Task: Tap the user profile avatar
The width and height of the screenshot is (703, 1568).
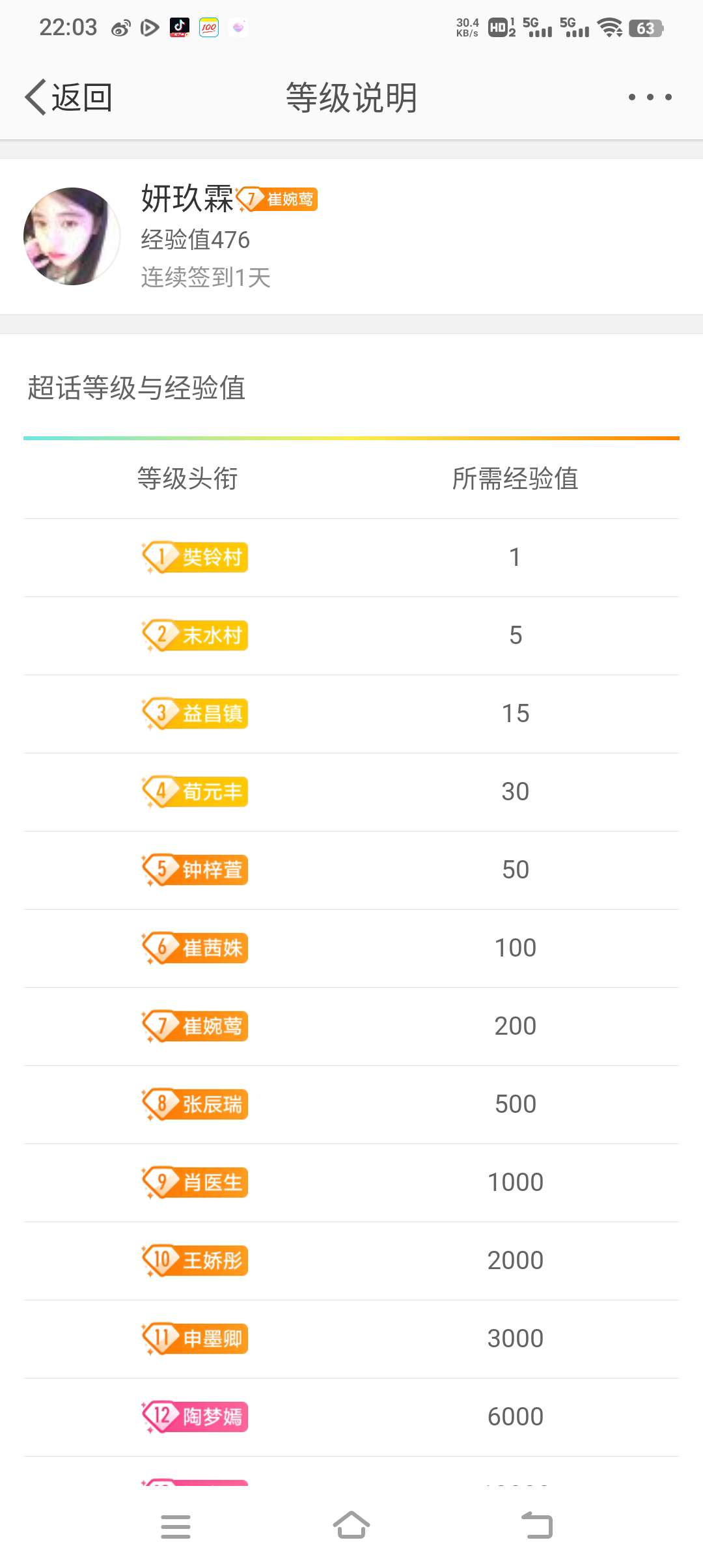Action: pos(72,236)
